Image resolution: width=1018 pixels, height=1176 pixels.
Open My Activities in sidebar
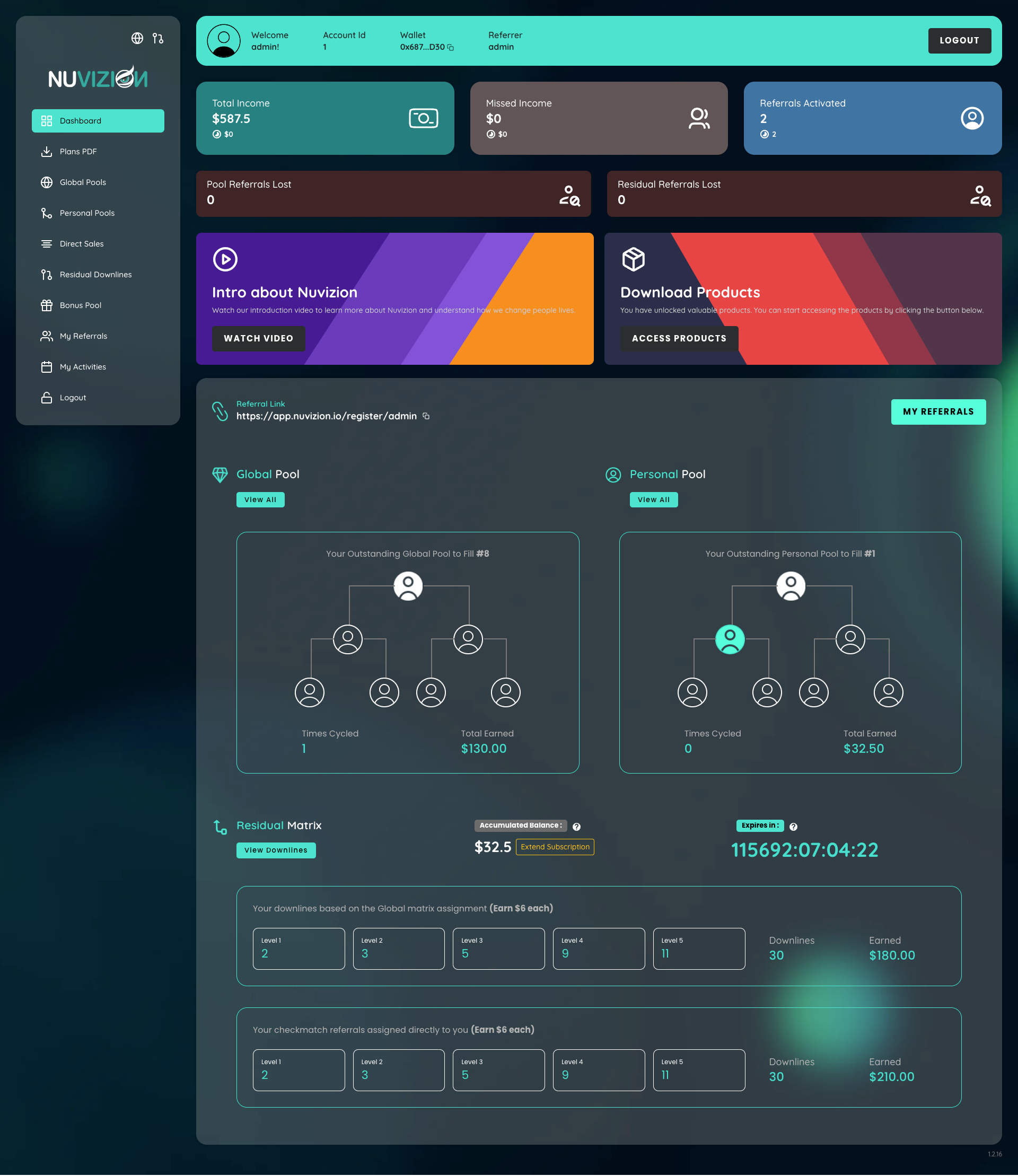pos(98,366)
